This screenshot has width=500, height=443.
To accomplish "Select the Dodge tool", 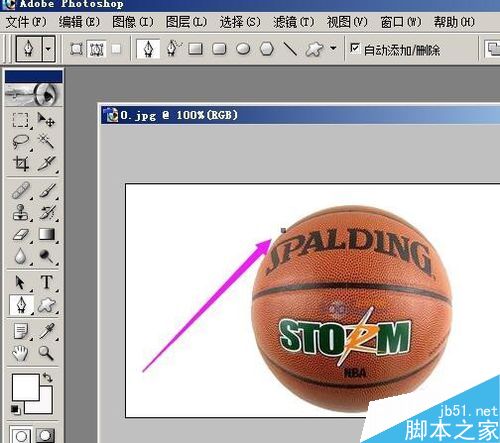I will pyautogui.click(x=47, y=256).
